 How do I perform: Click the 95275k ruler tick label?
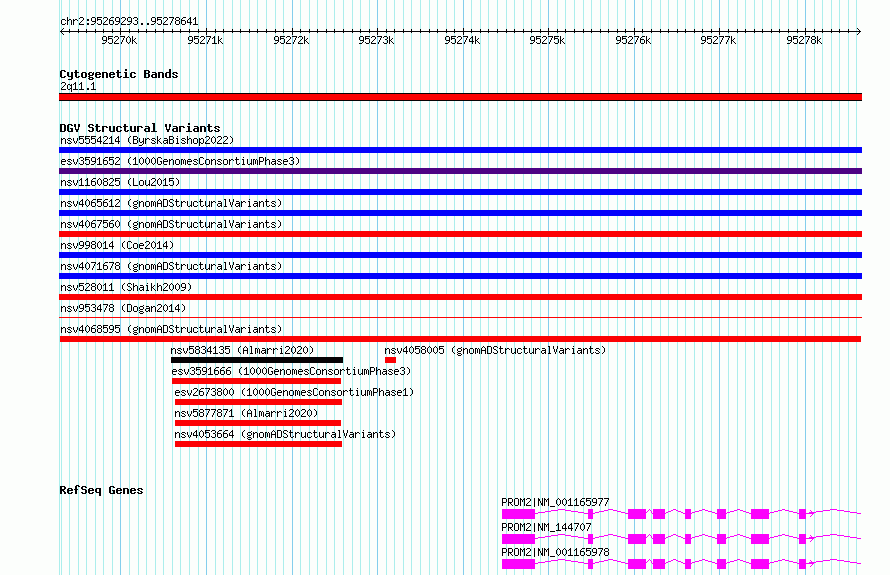click(547, 40)
